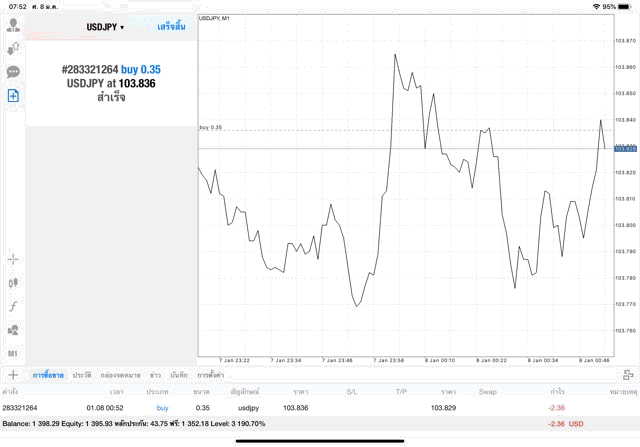Open the บันทึก (Journal) tab
Viewport: 640px width, 447px height.
point(179,374)
